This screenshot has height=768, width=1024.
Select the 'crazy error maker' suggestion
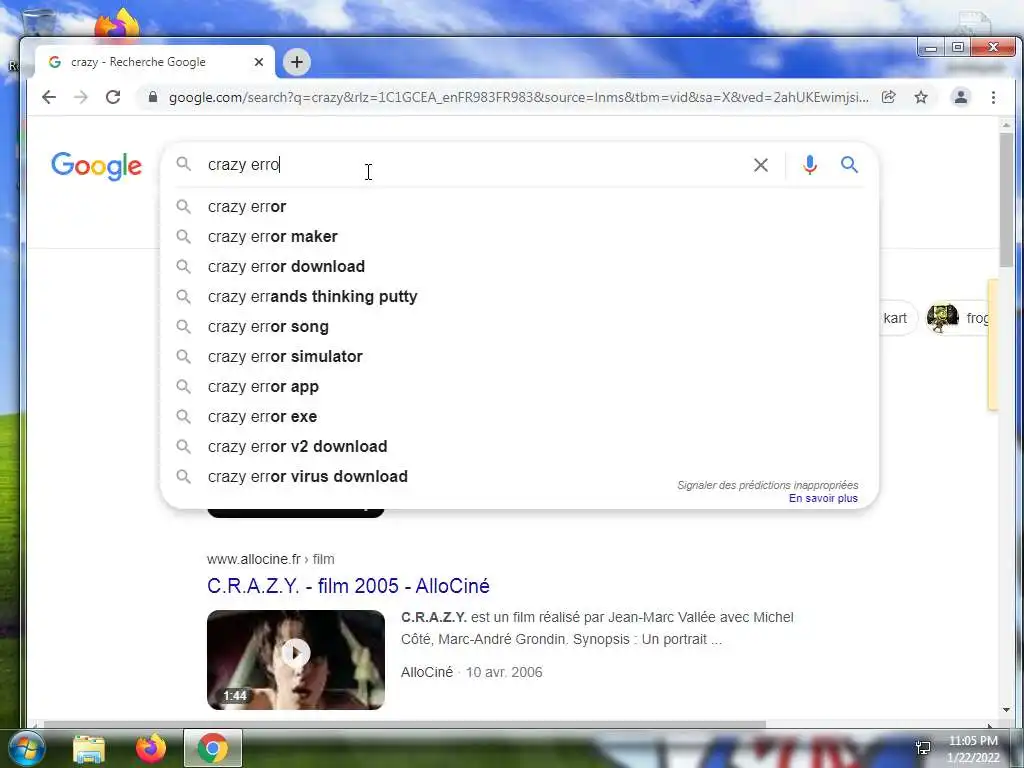coord(519,236)
